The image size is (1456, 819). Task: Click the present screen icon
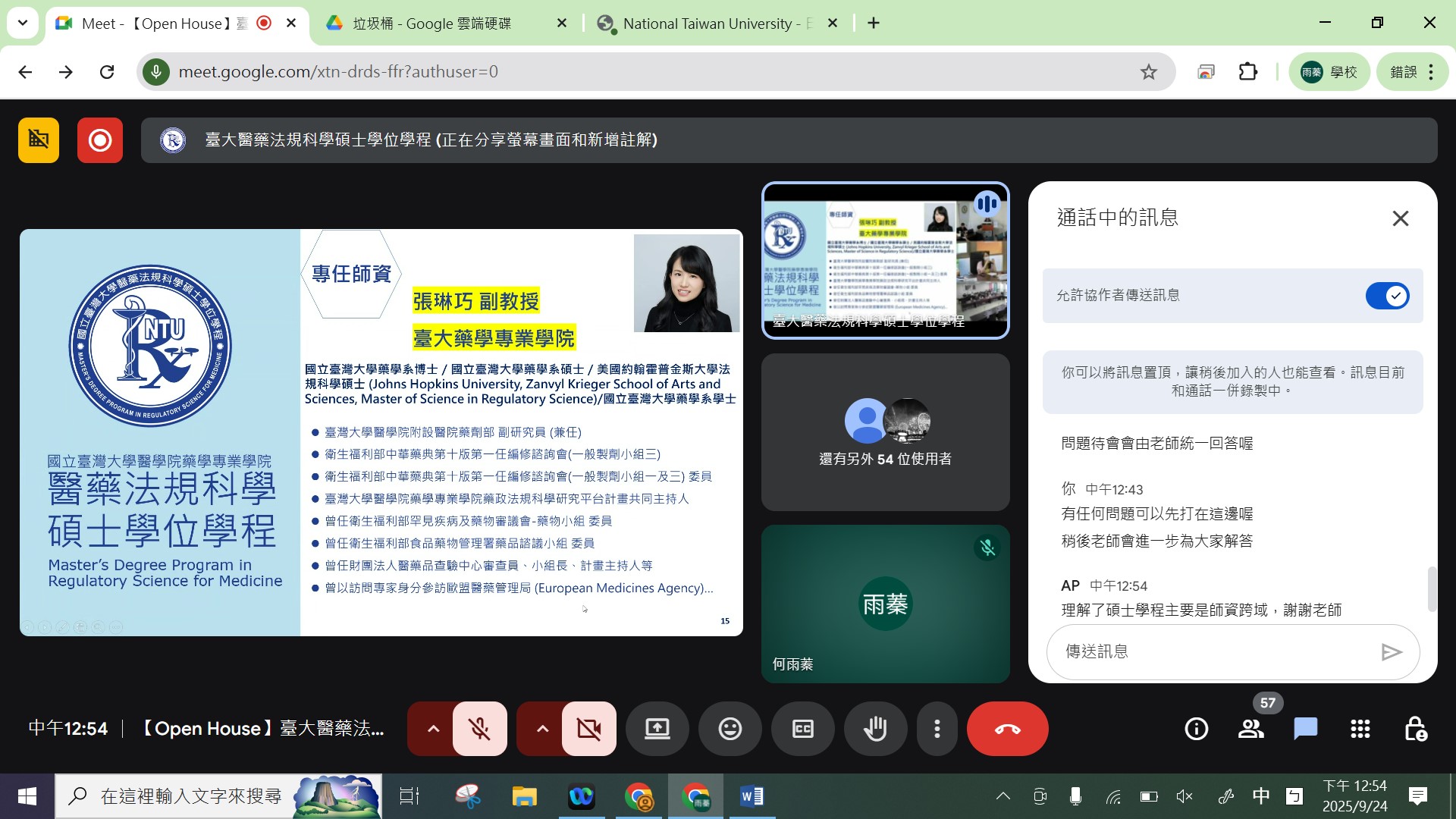coord(657,729)
